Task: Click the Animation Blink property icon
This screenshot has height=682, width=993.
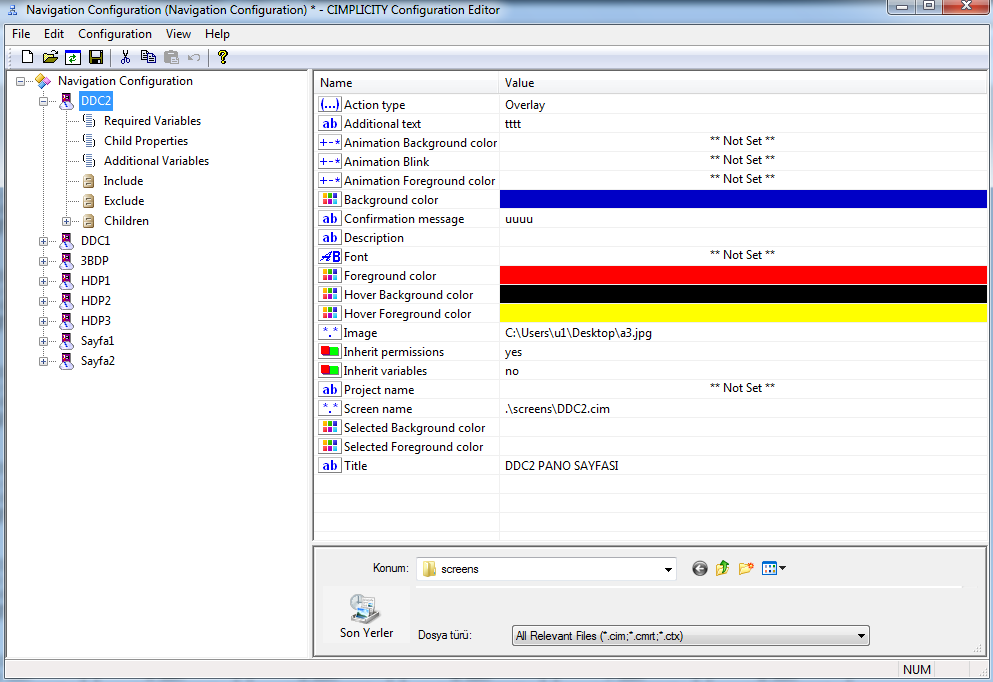Action: coord(330,161)
